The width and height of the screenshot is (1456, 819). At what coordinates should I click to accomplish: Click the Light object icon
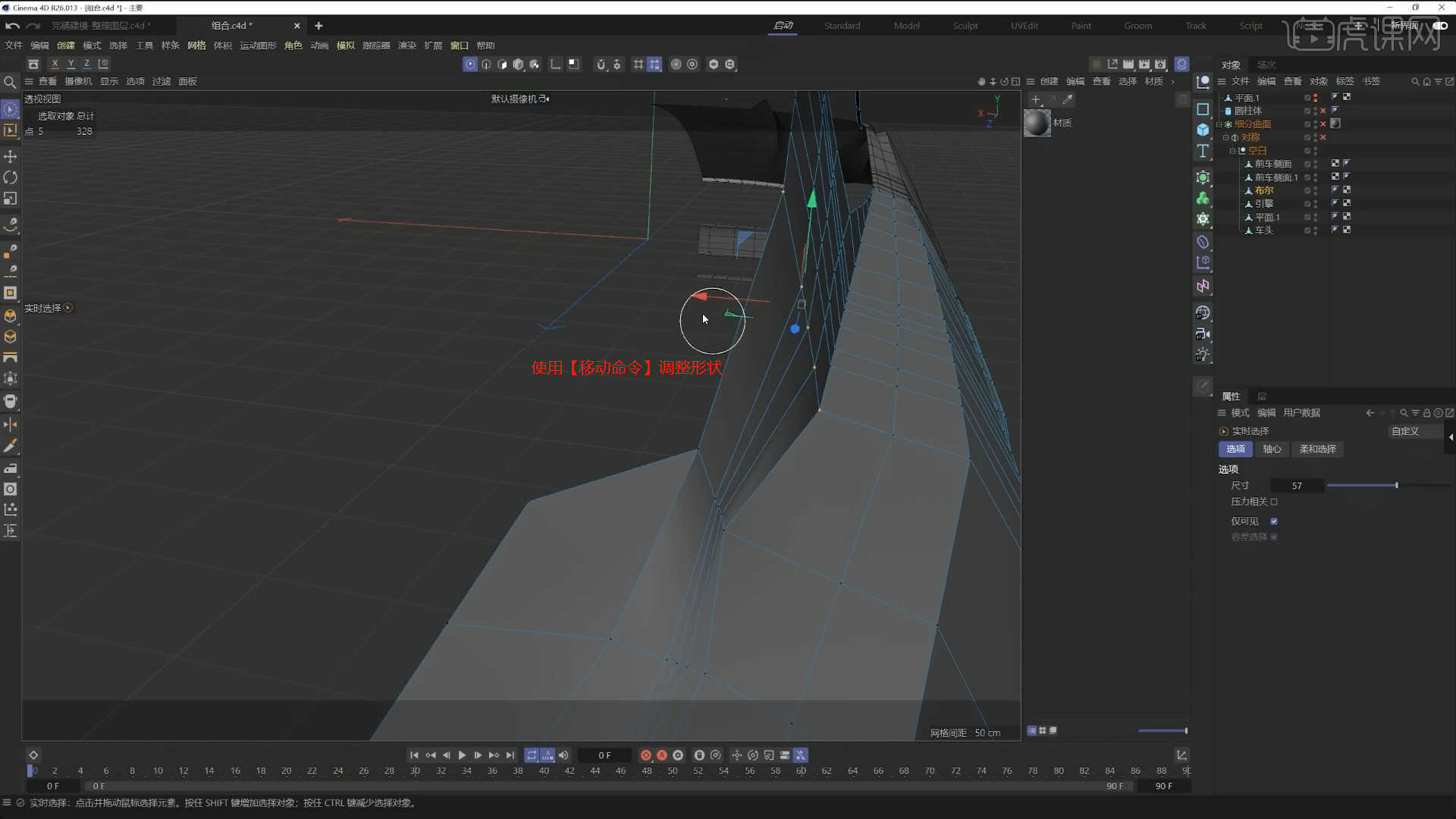(x=1203, y=355)
